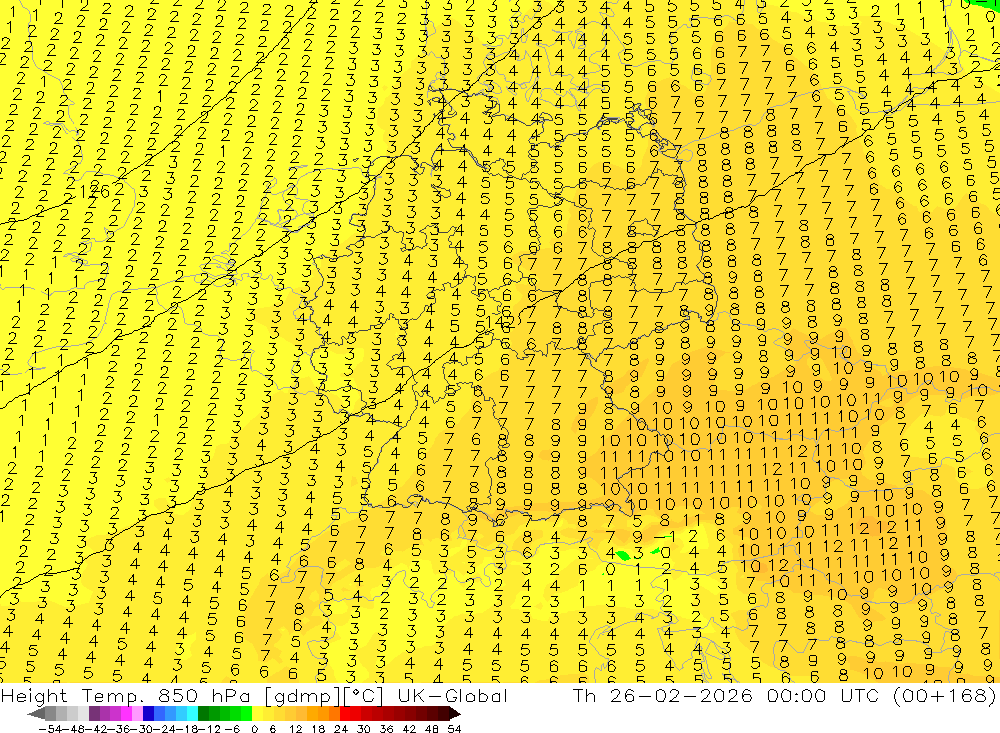Select the dark blue legend swatch at -30

(x=148, y=714)
